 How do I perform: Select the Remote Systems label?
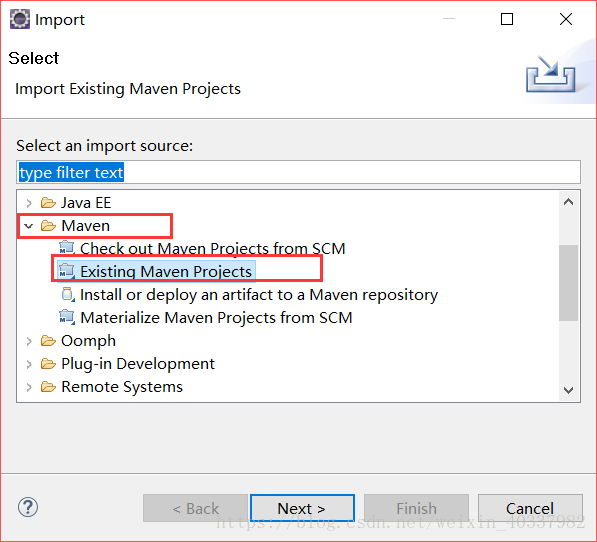[122, 387]
